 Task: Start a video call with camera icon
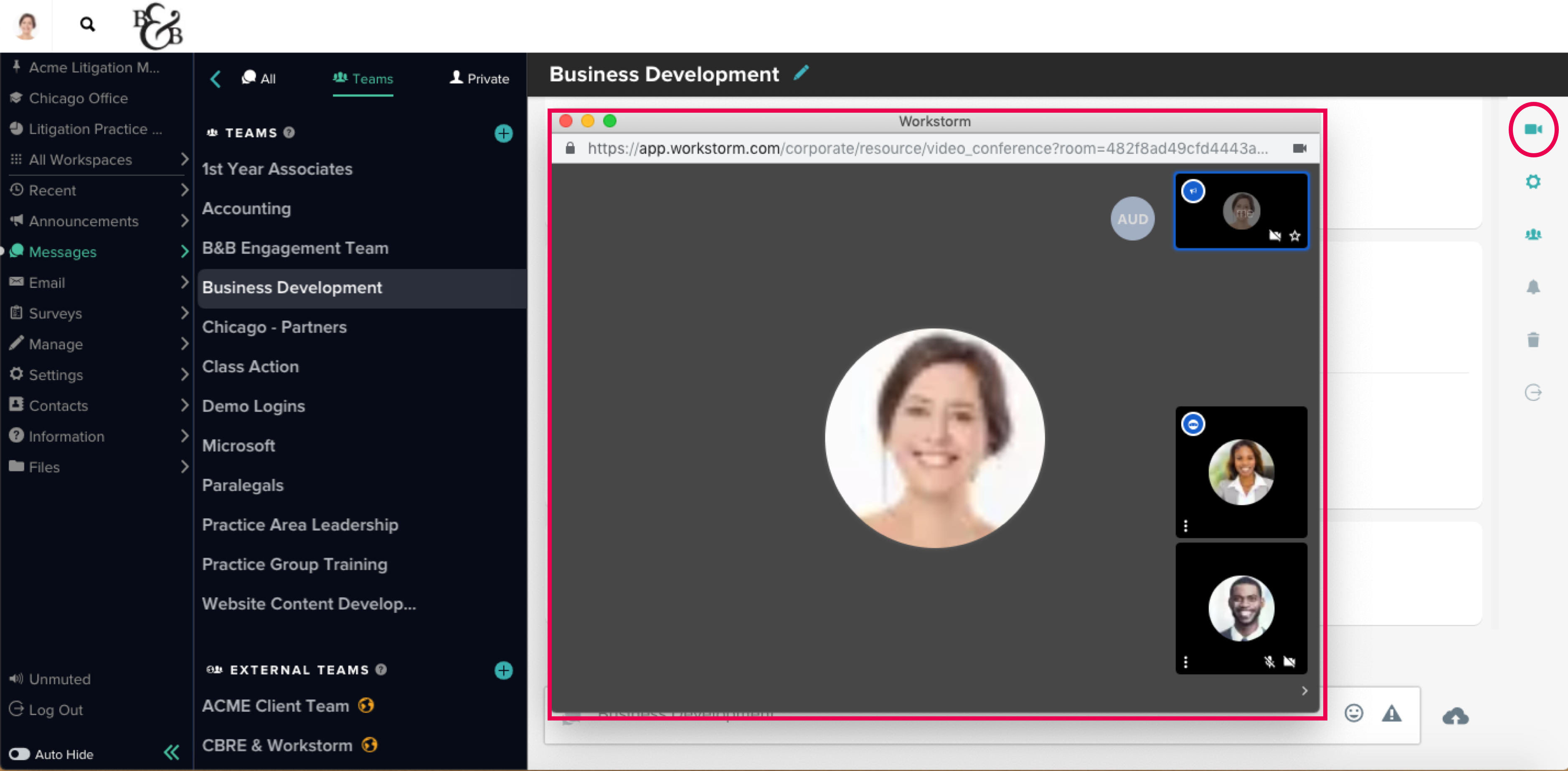click(1532, 129)
